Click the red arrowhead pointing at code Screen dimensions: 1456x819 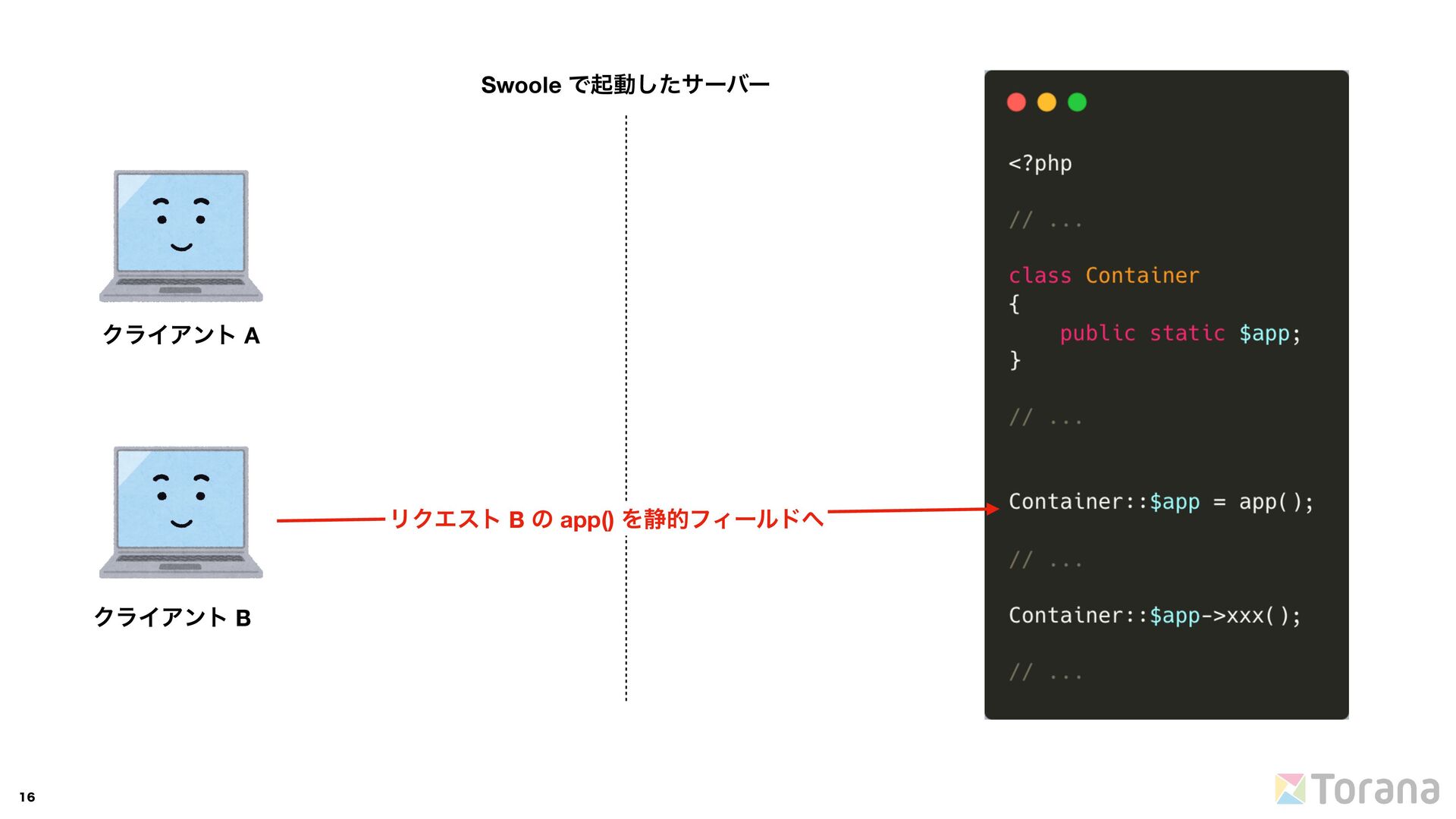point(993,509)
